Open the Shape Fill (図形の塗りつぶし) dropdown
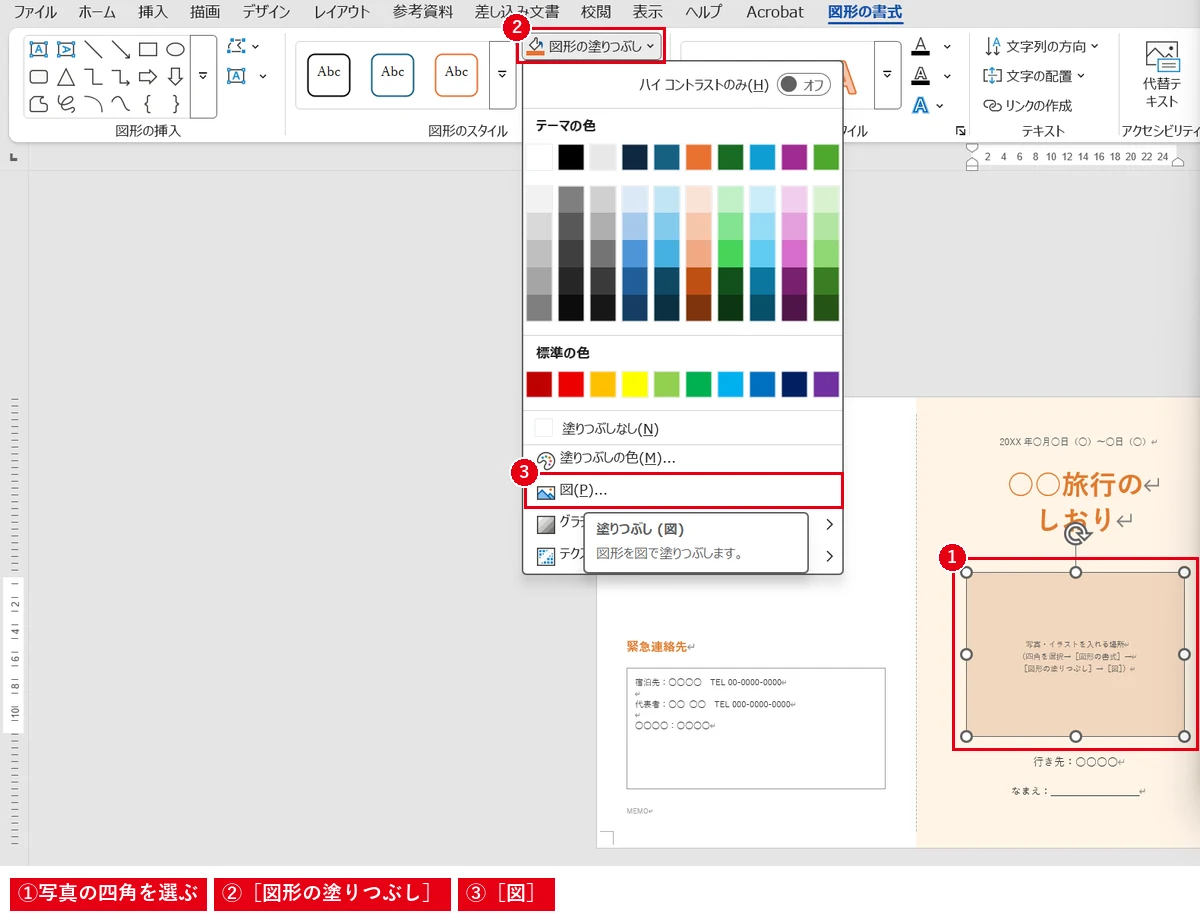The image size is (1200, 922). tap(591, 46)
